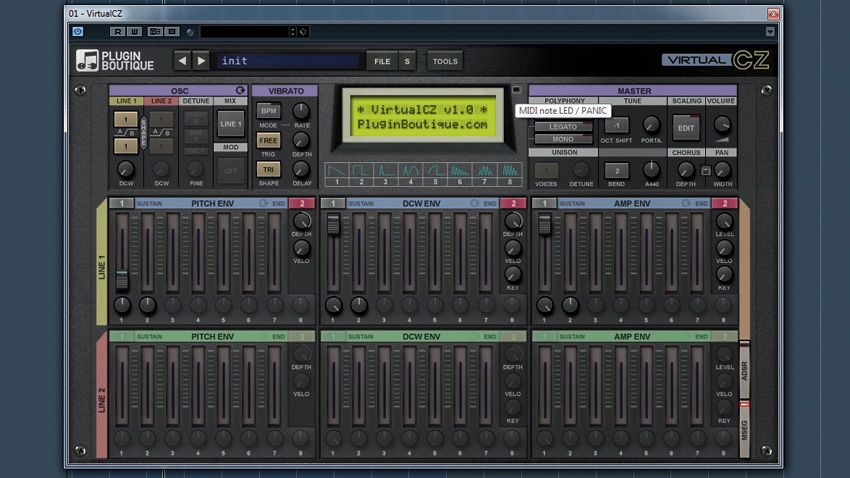The height and width of the screenshot is (478, 850).
Task: Click the vibrato RATE knob
Action: pyautogui.click(x=301, y=111)
